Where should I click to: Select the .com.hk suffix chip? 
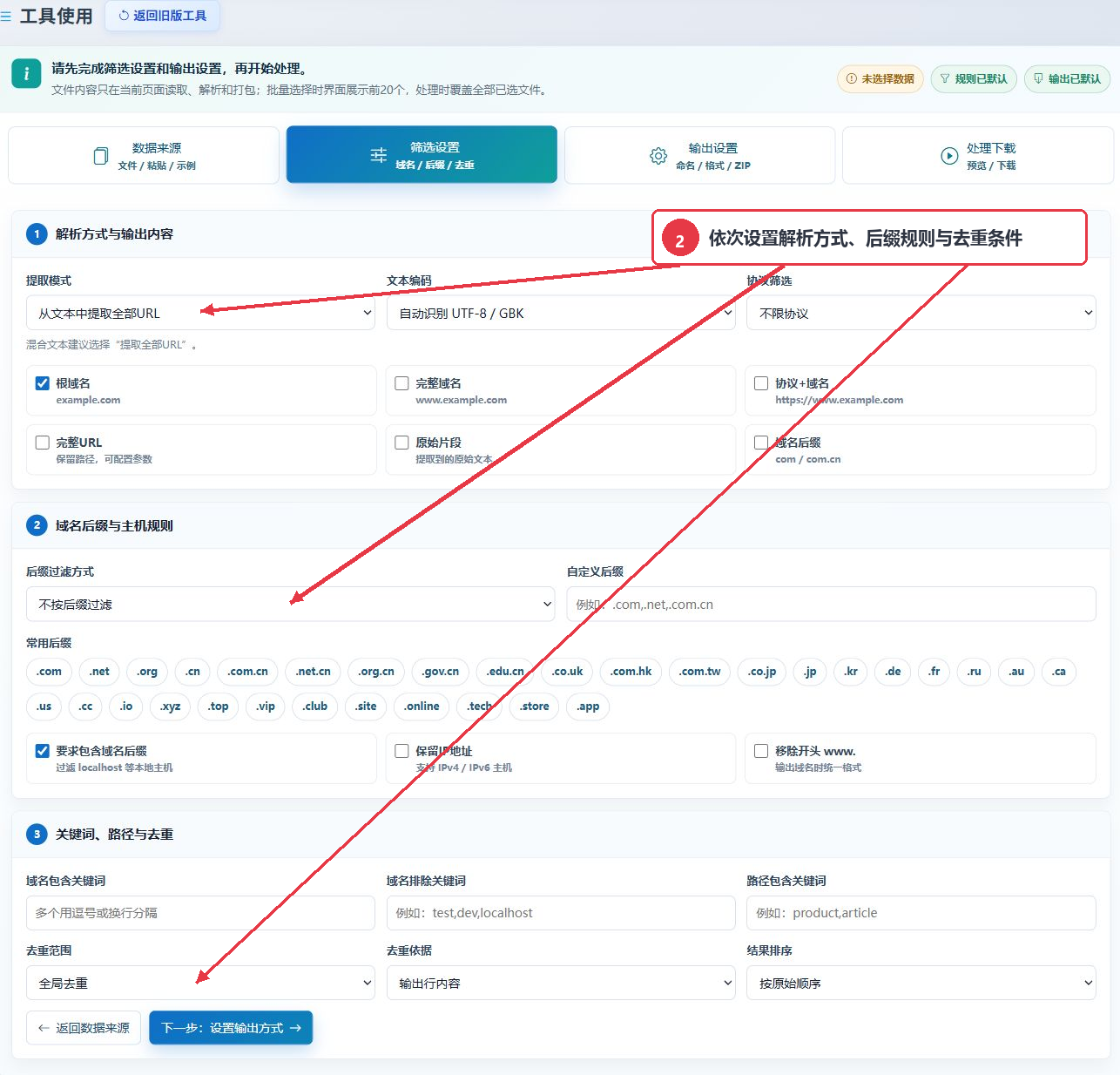pos(631,672)
